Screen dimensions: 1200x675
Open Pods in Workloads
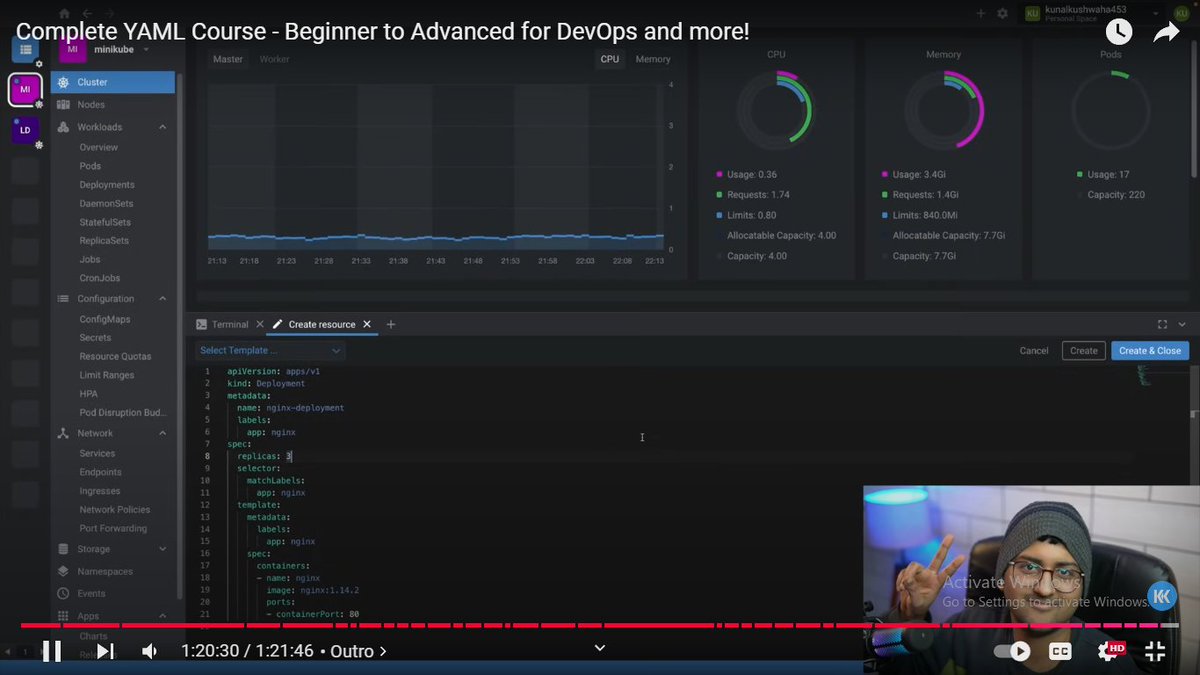click(x=90, y=166)
